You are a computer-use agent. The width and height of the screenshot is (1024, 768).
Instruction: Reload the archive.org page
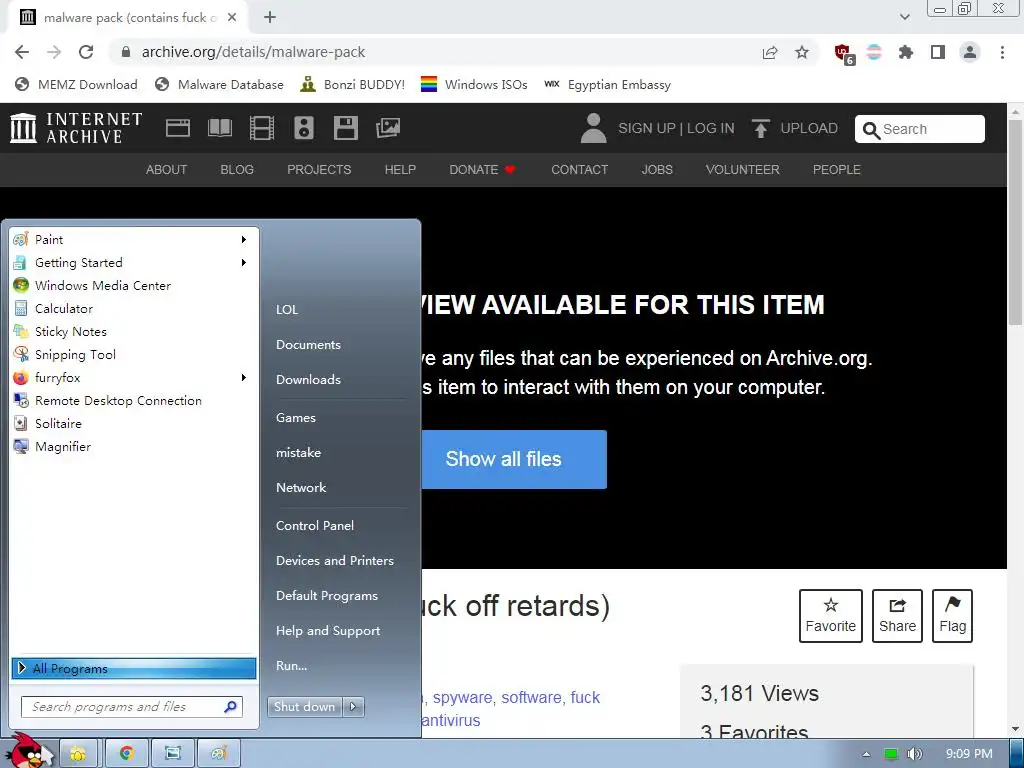click(86, 52)
